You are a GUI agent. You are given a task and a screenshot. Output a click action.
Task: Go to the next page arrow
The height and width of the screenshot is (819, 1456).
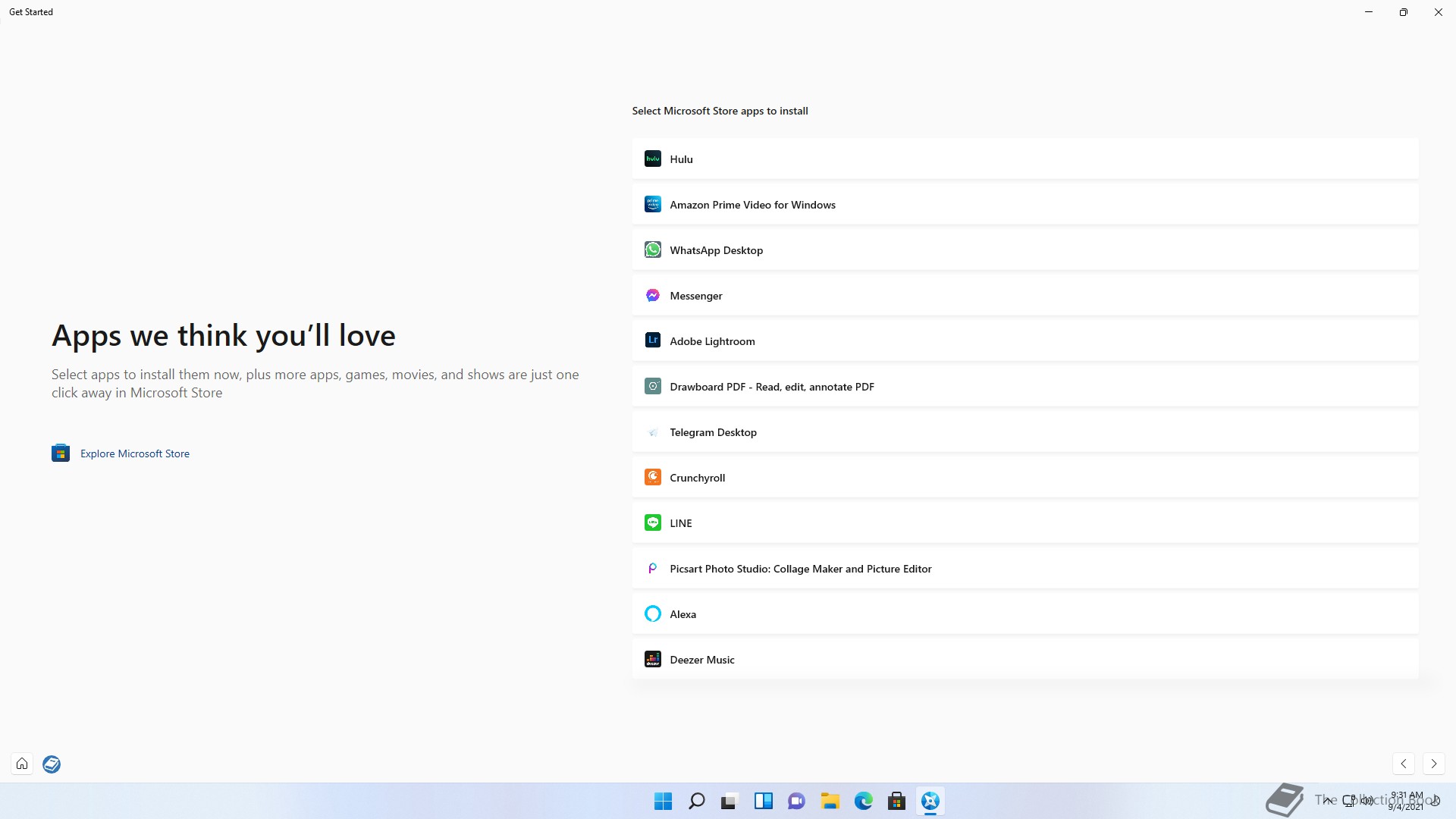coord(1433,764)
